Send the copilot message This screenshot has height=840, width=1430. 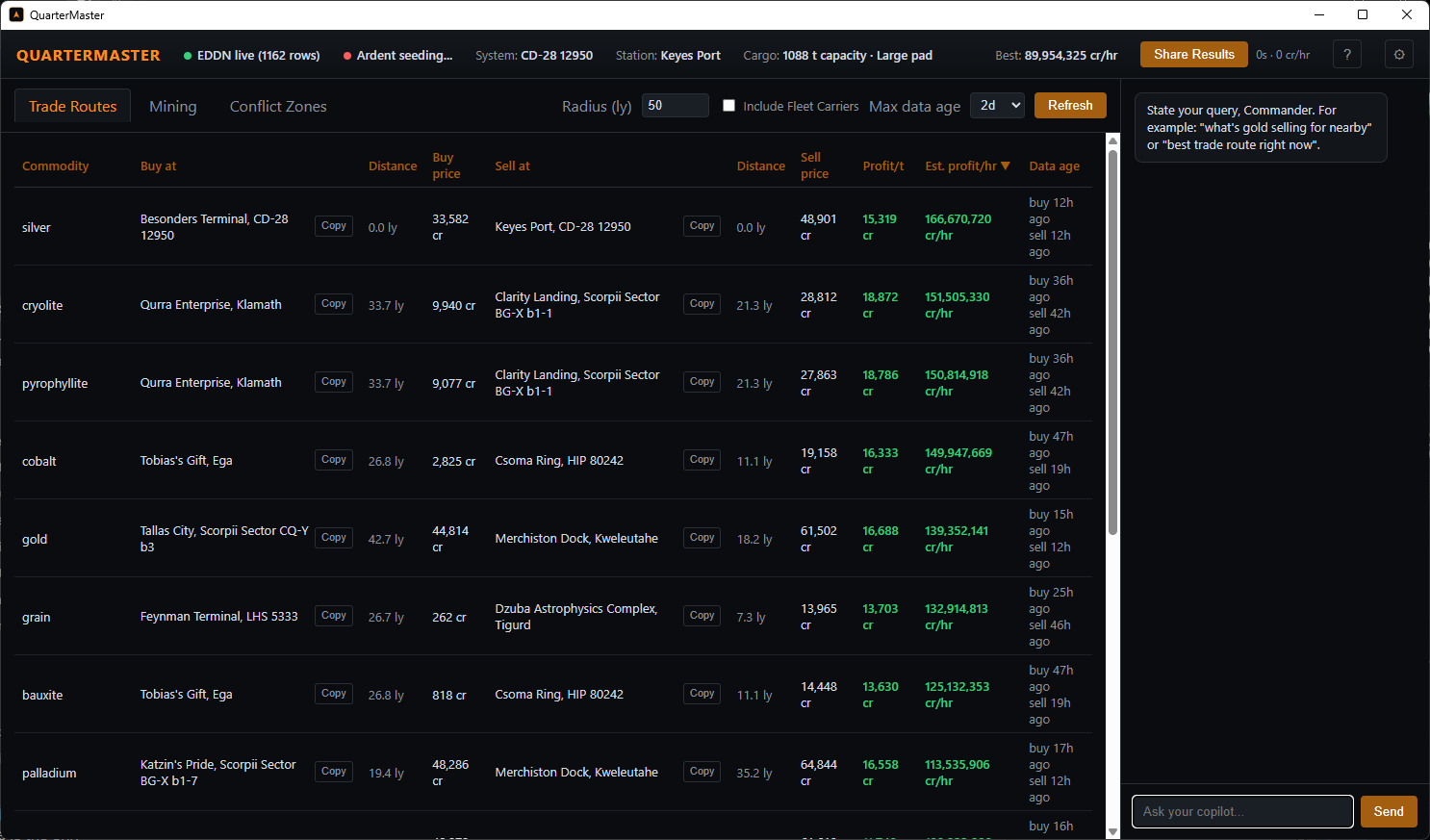tap(1389, 811)
